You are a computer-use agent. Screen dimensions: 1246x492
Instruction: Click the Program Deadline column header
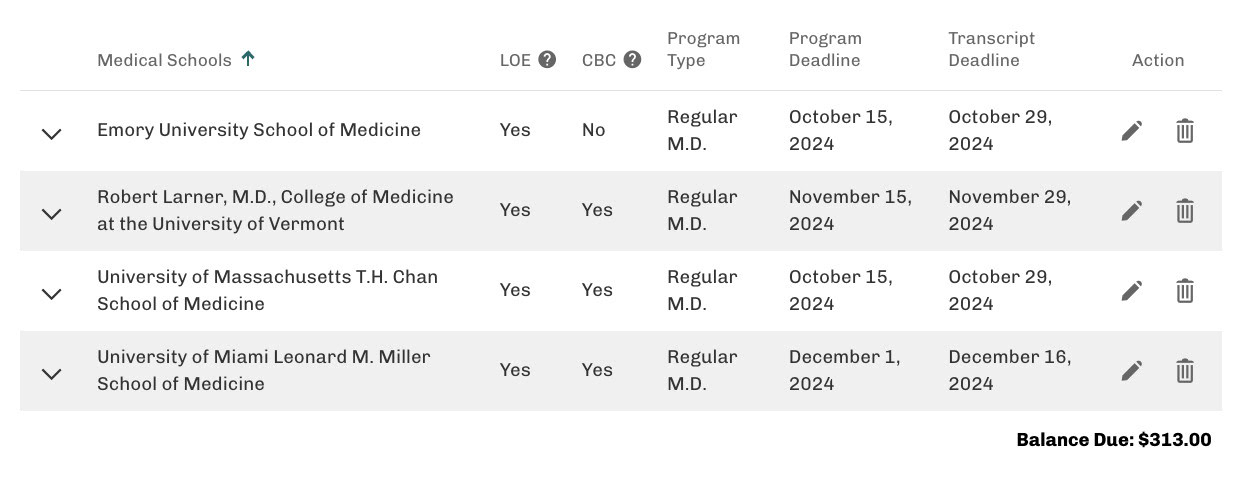825,49
